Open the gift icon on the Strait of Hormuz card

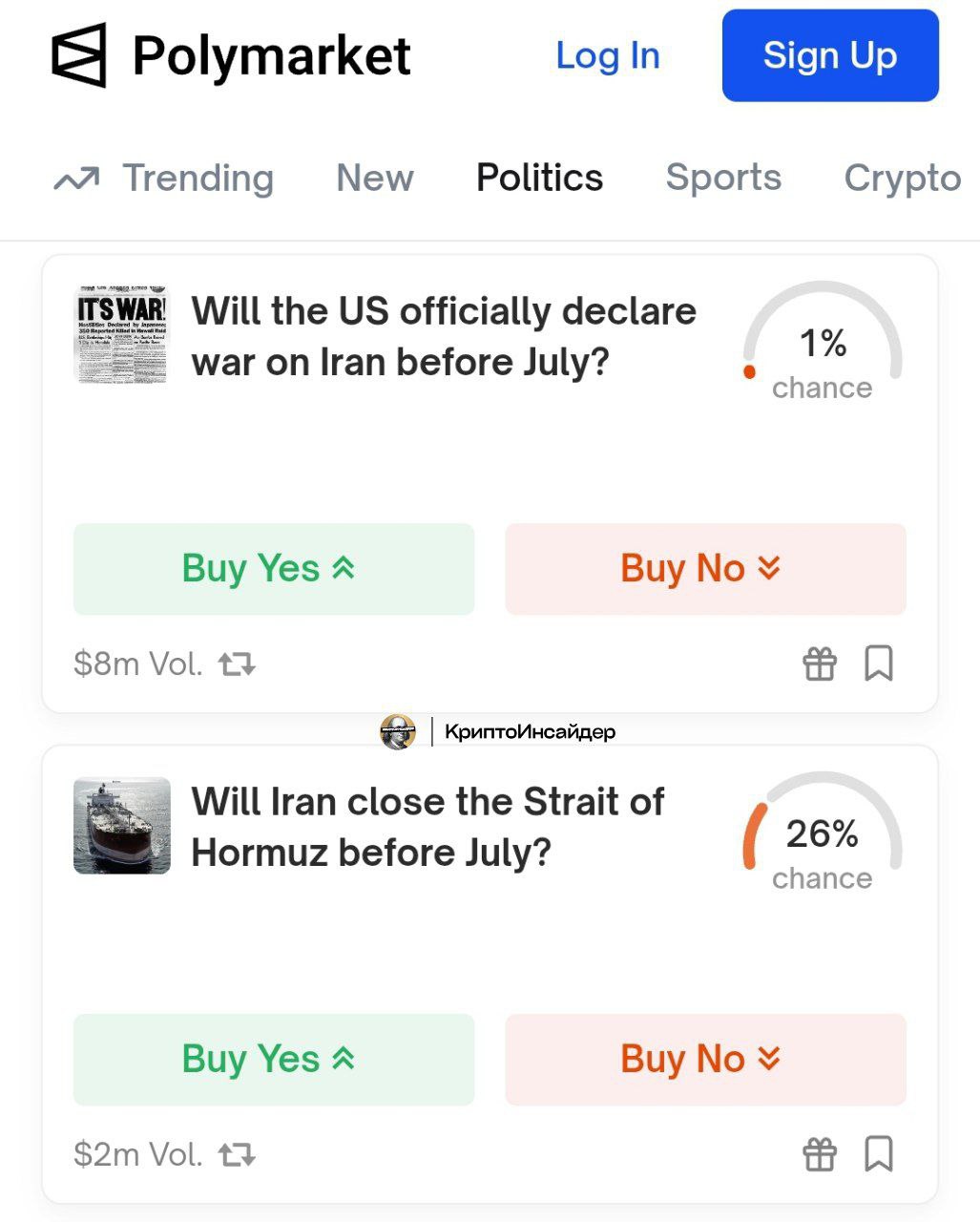click(x=820, y=1154)
